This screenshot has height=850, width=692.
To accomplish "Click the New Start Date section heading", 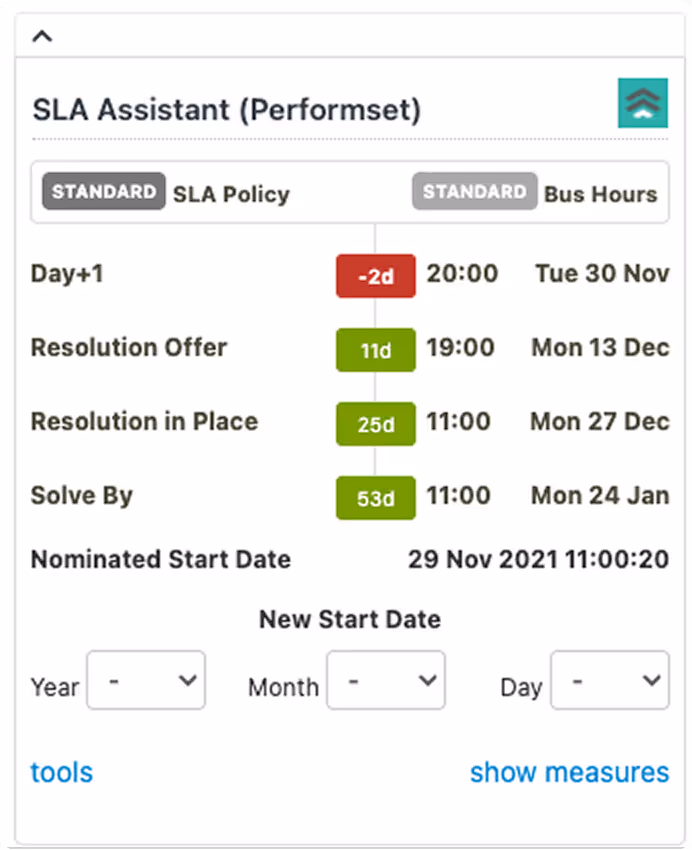I will coord(350,619).
